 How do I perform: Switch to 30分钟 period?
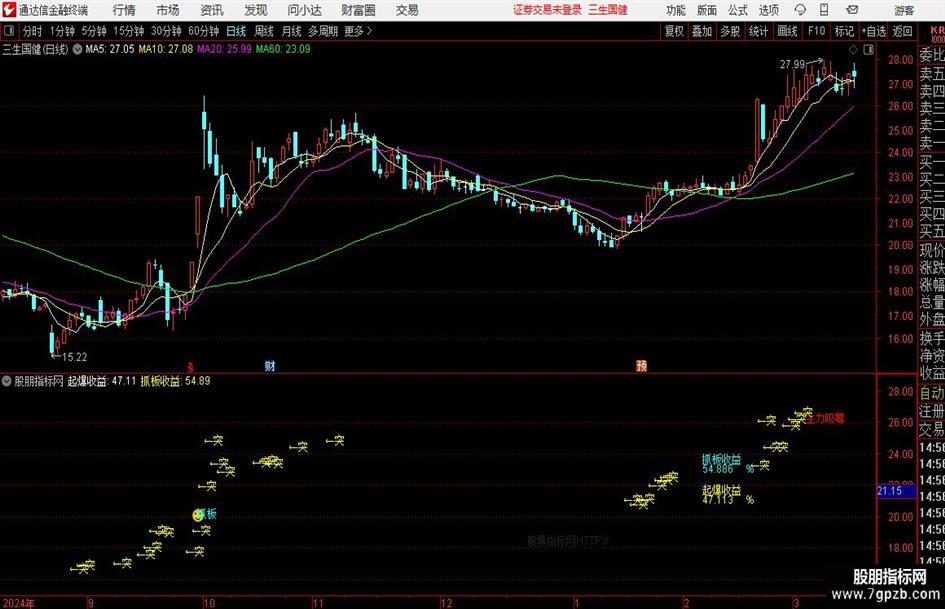tap(166, 31)
